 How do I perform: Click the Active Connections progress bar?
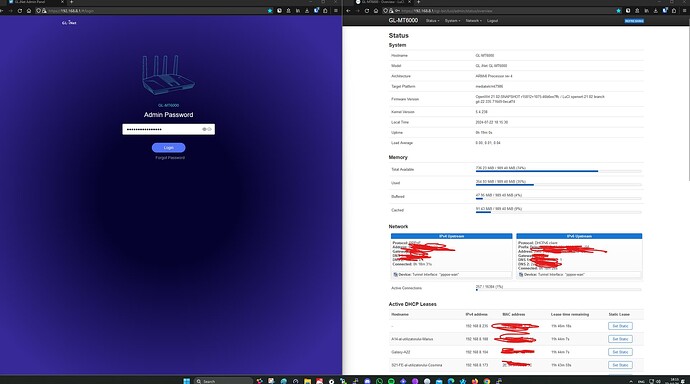pos(558,290)
